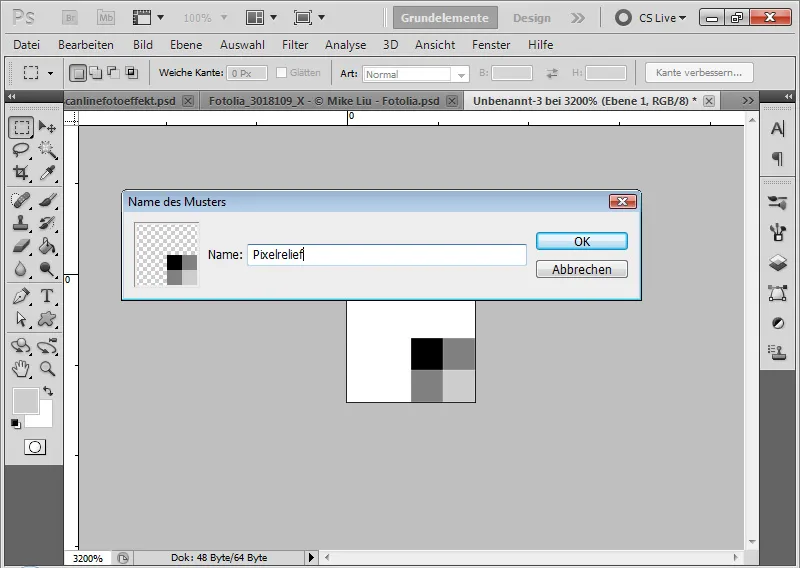
Task: Select the Crop tool
Action: 21,173
